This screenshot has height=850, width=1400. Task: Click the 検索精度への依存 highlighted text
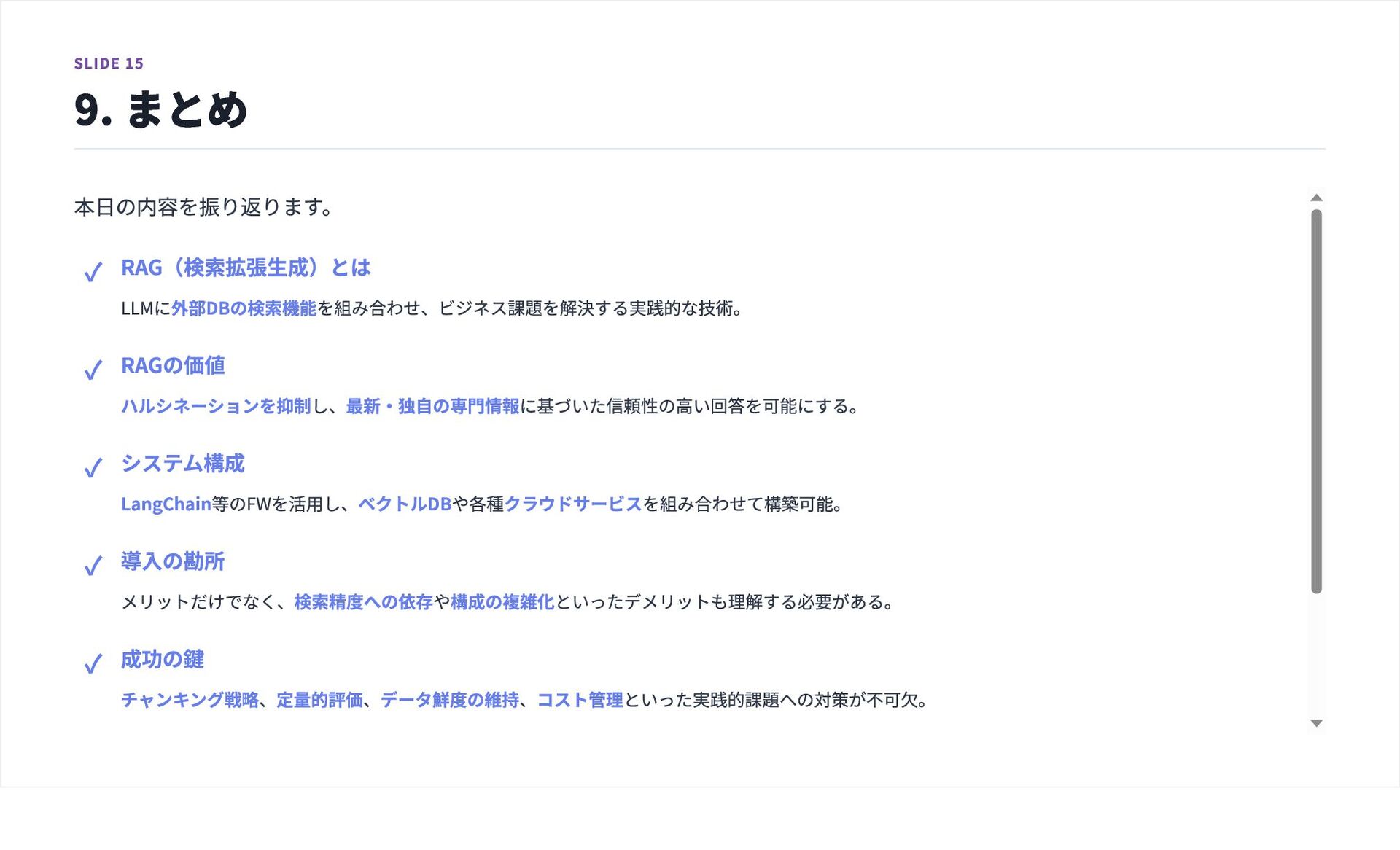point(363,602)
